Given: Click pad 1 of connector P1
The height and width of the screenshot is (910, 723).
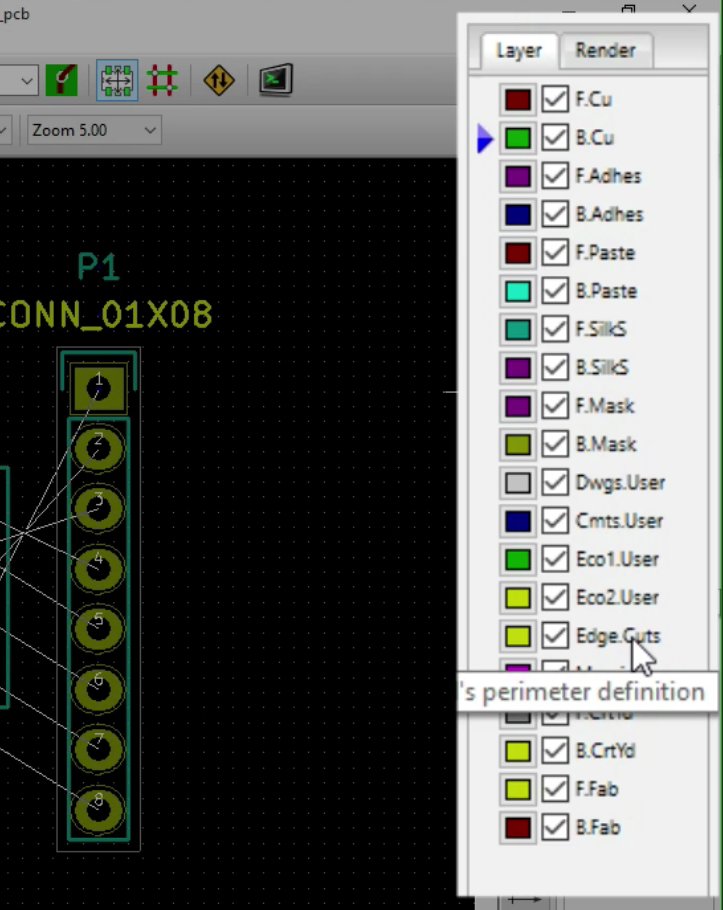Looking at the screenshot, I should click(x=98, y=388).
